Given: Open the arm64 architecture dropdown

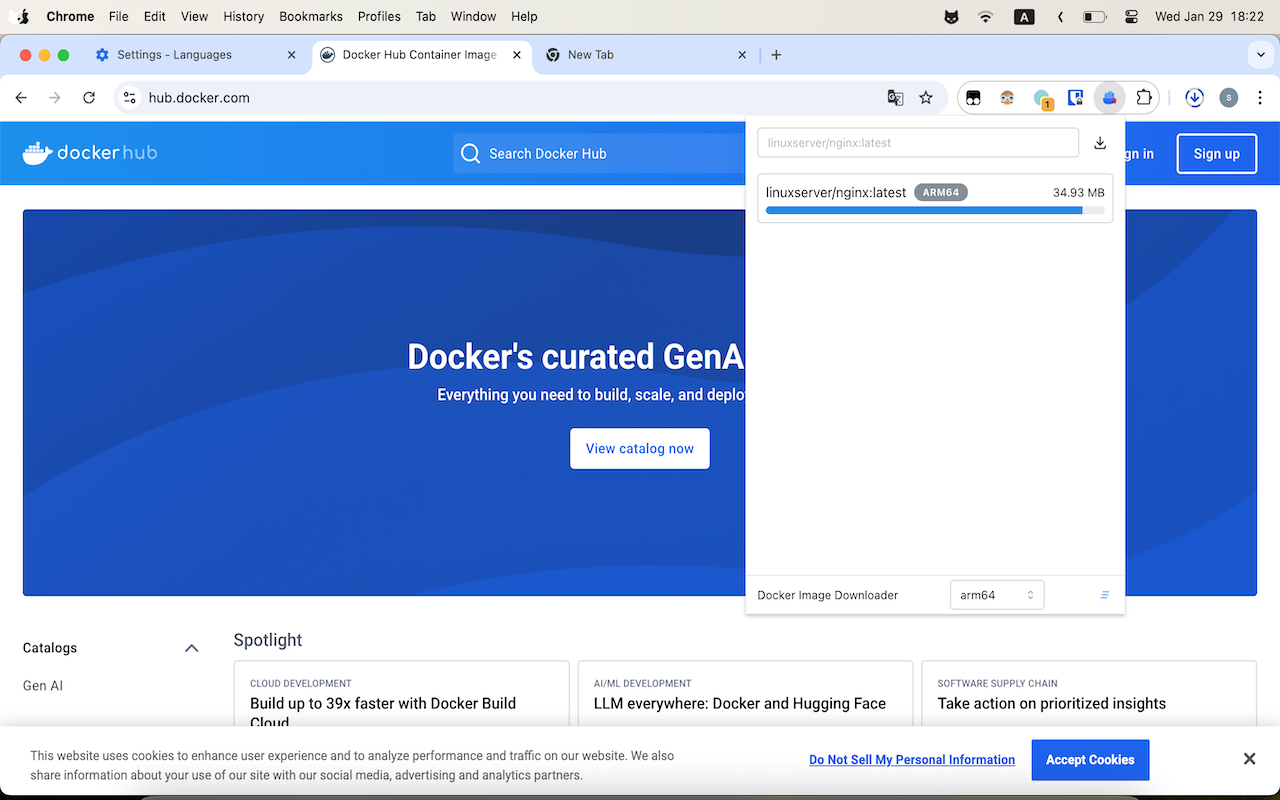Looking at the screenshot, I should [997, 595].
